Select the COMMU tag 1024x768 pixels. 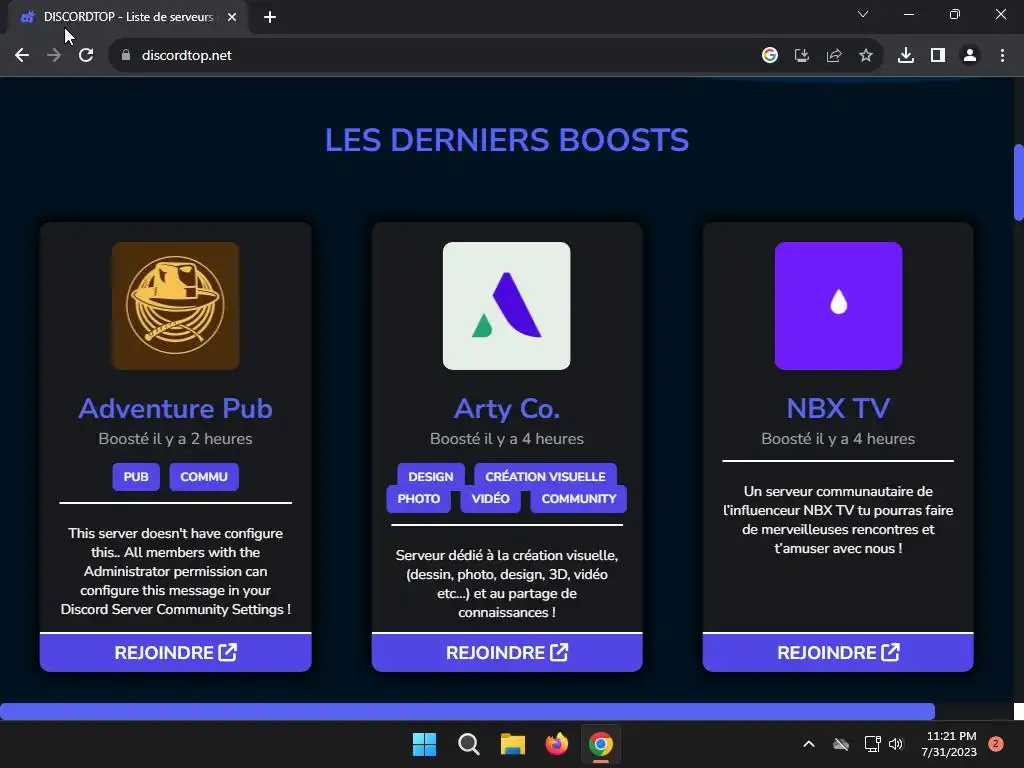point(204,477)
